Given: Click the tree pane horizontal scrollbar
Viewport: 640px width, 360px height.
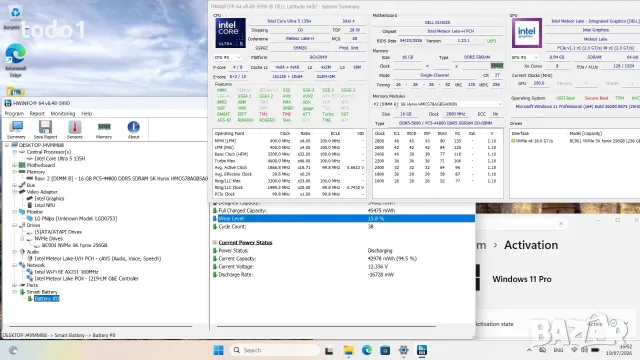Looking at the screenshot, I should pyautogui.click(x=100, y=327).
